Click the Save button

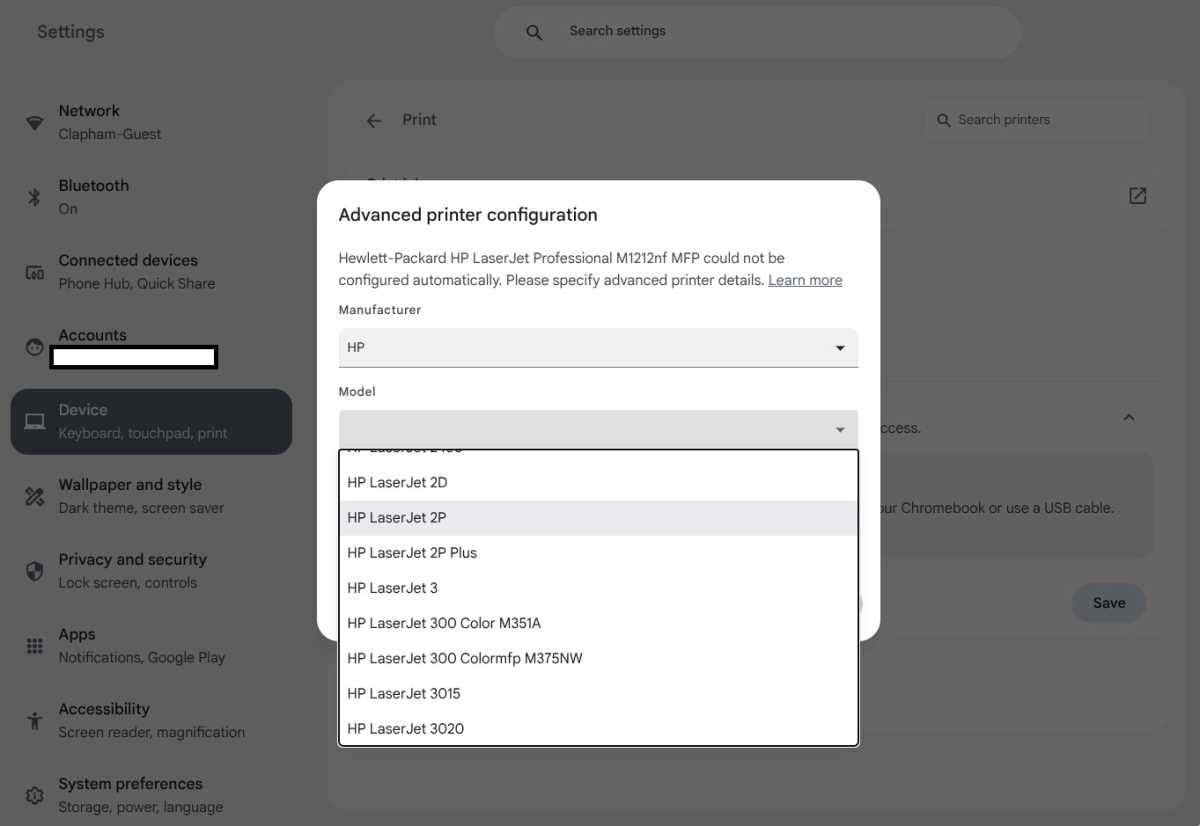click(1109, 603)
